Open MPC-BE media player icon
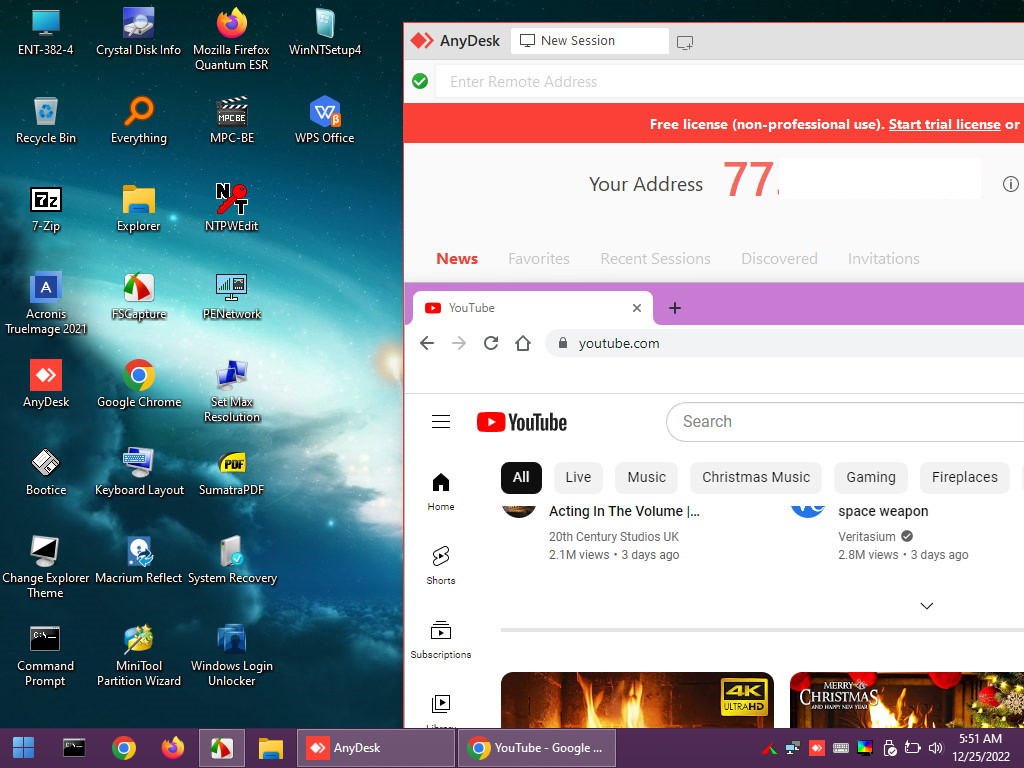Image resolution: width=1024 pixels, height=768 pixels. coord(232,121)
